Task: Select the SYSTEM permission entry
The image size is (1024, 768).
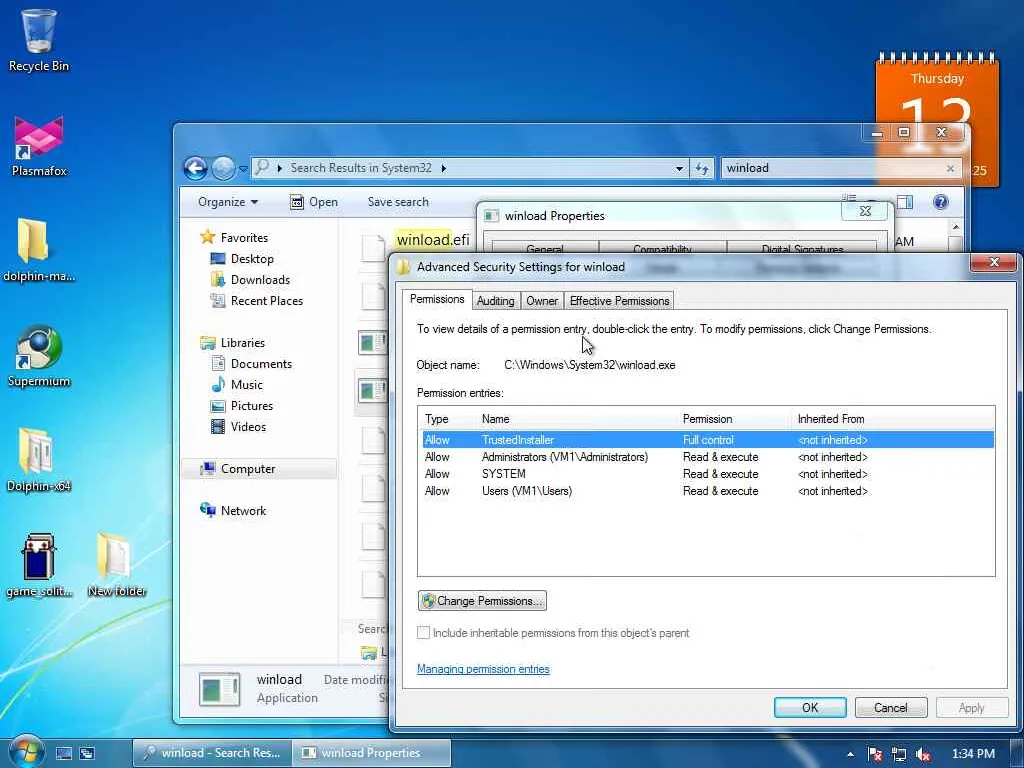Action: point(708,473)
